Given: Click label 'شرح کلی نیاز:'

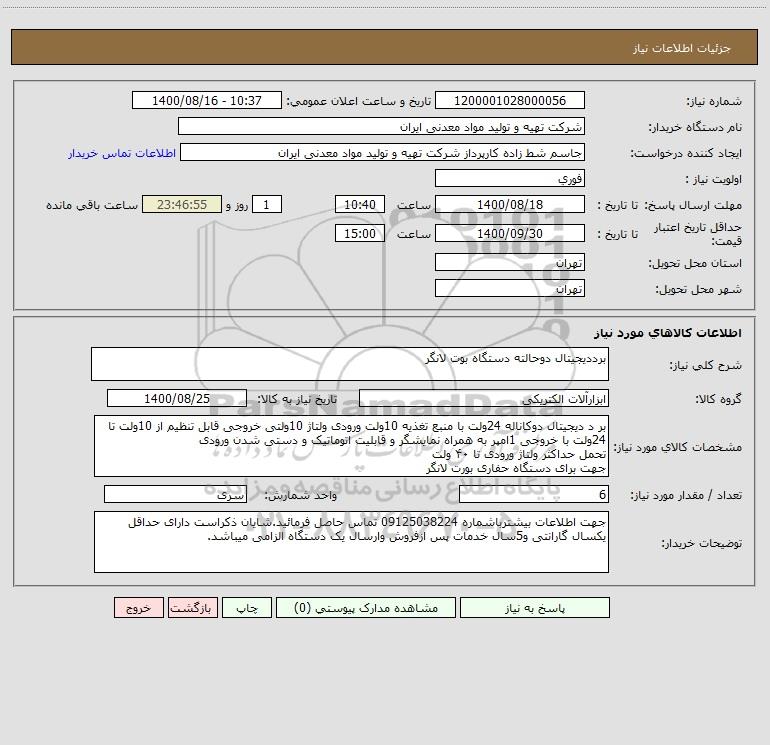Looking at the screenshot, I should click(x=706, y=365).
